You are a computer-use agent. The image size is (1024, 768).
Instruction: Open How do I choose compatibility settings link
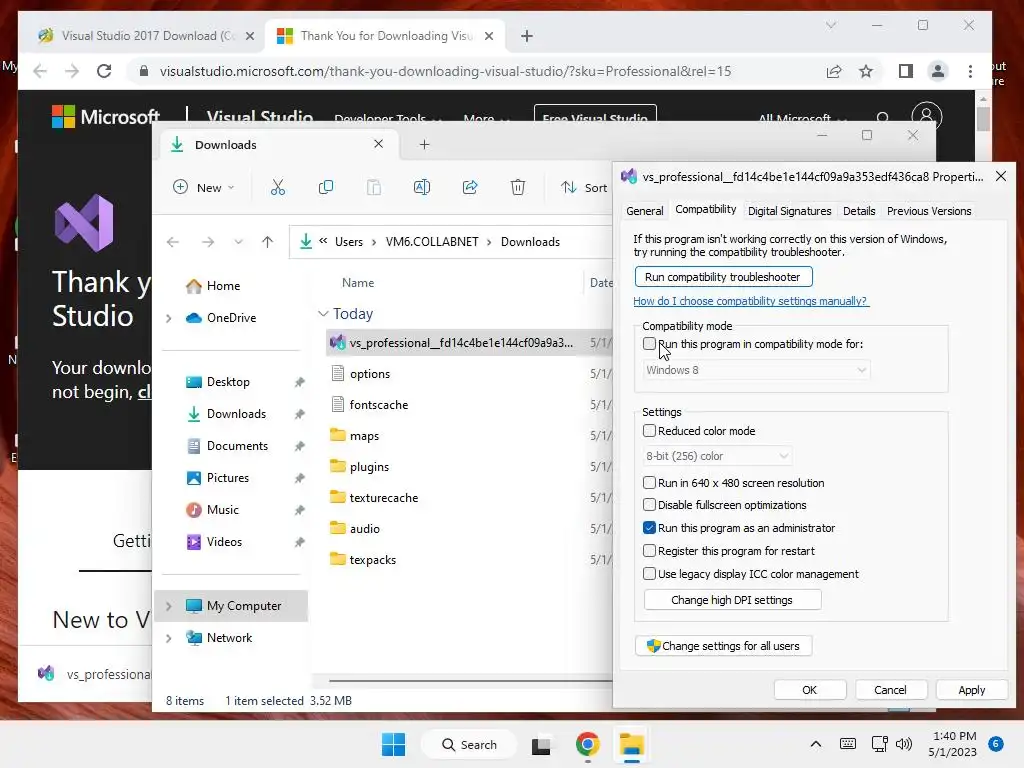[750, 301]
